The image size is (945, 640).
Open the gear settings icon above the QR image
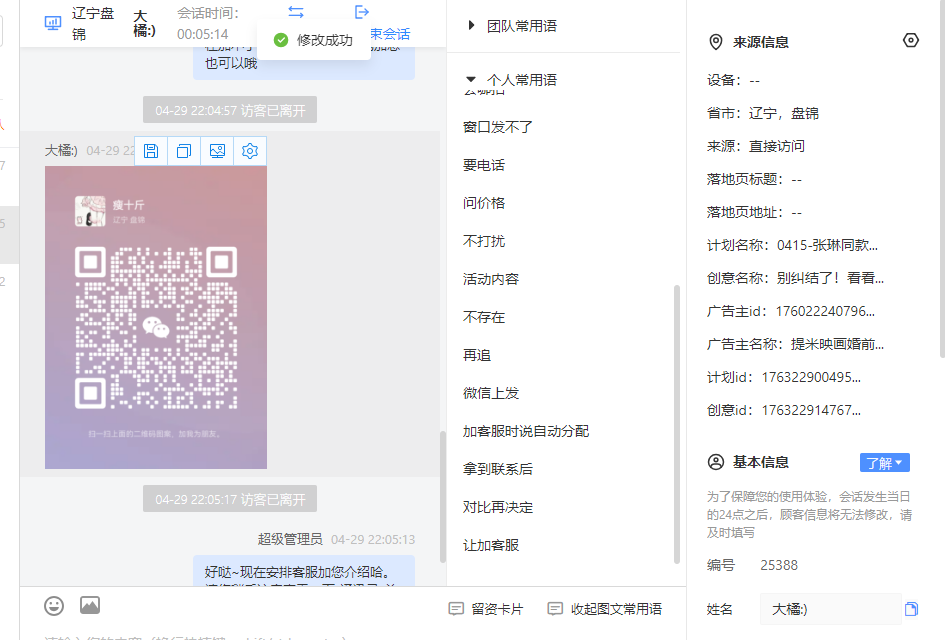point(250,151)
